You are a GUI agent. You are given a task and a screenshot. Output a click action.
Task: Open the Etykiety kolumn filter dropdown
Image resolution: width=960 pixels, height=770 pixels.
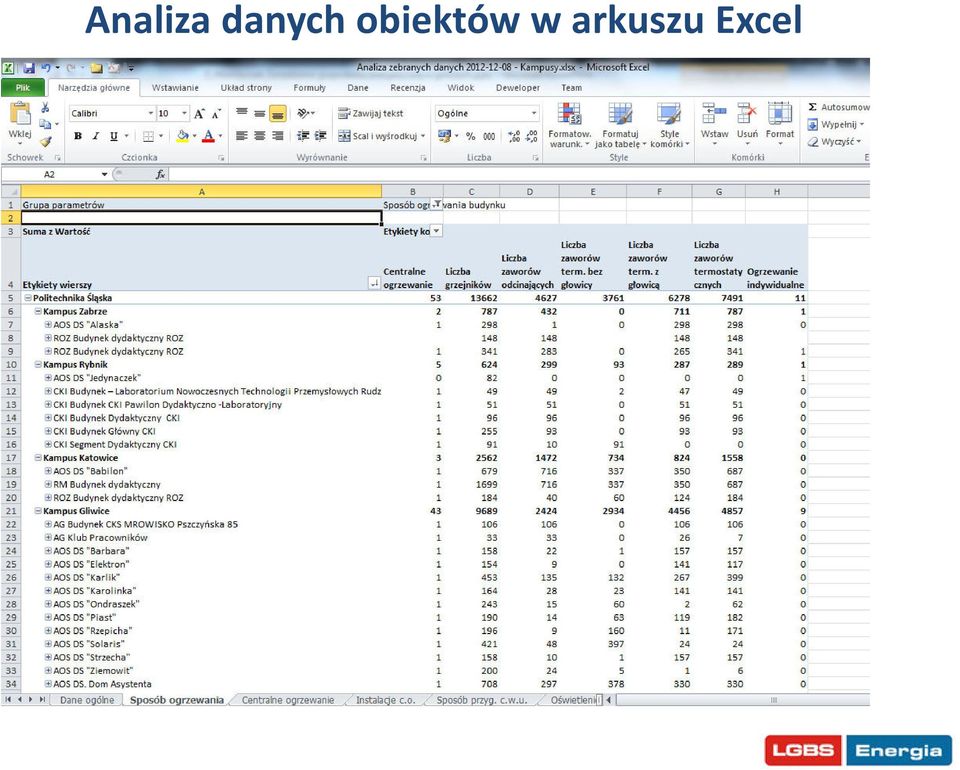[437, 231]
